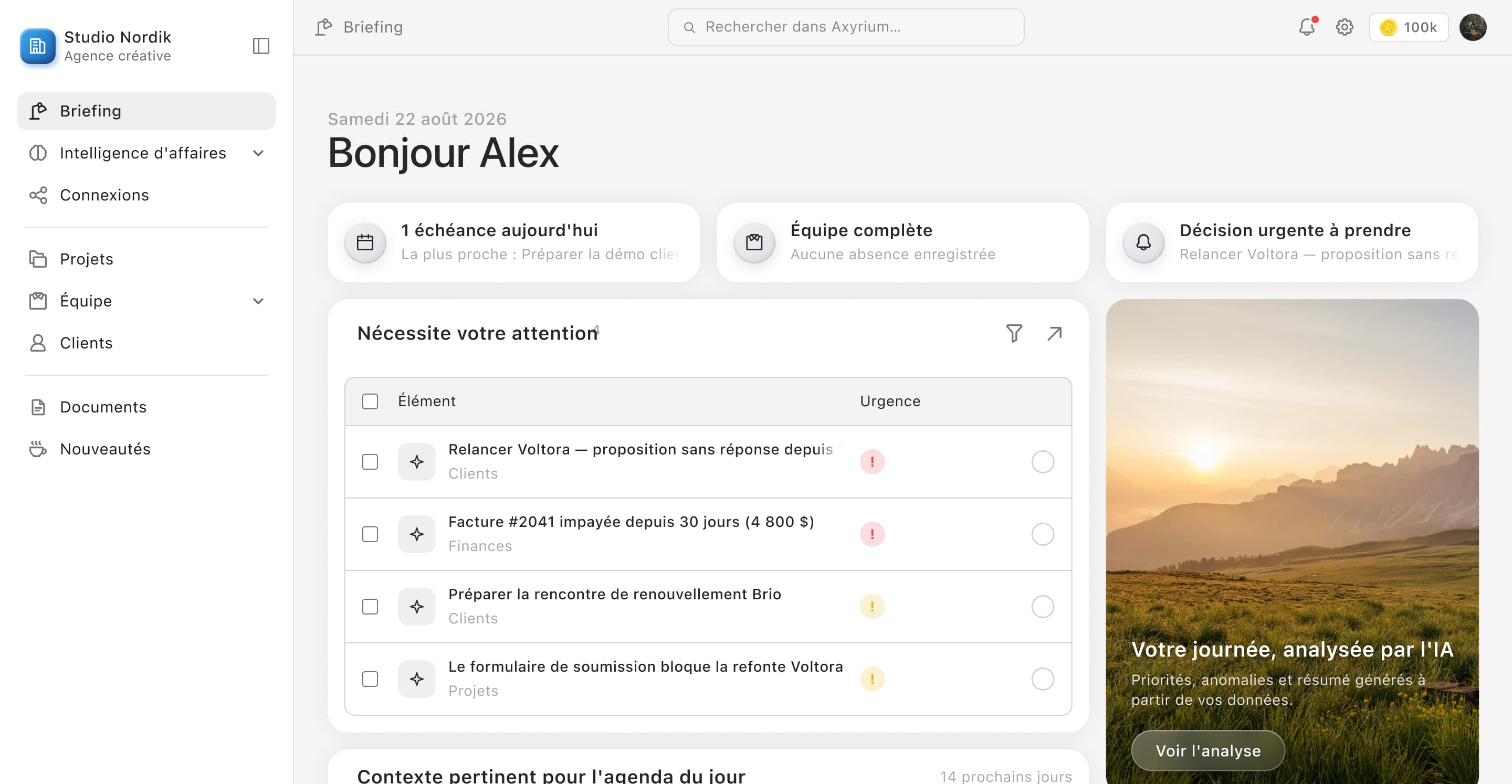Mark Relancer Voltora done via circle
The image size is (1512, 784).
pos(1043,462)
